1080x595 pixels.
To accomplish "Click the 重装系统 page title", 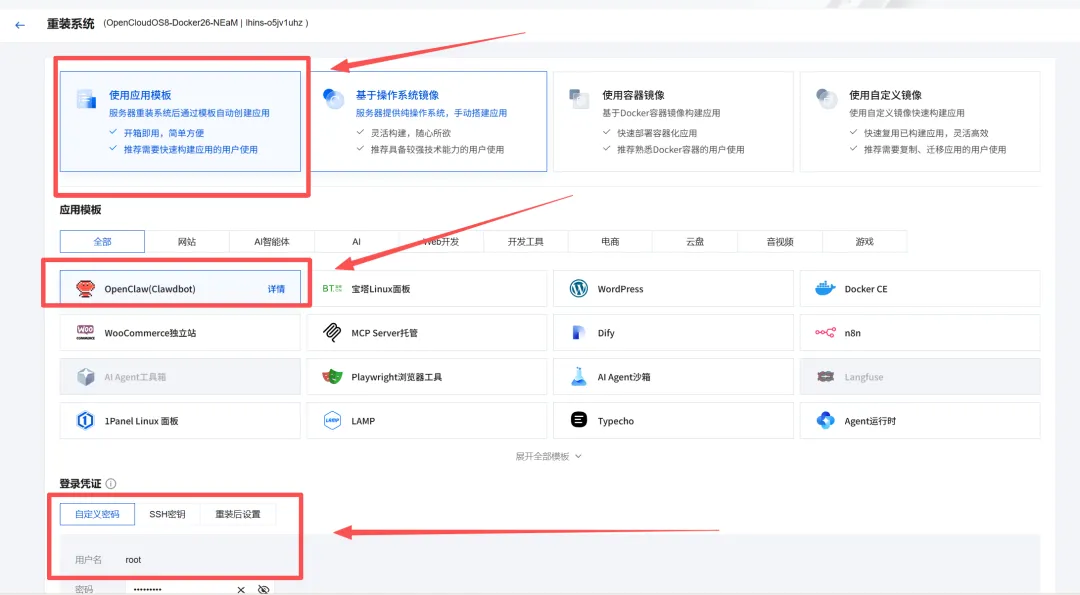I will coord(70,24).
